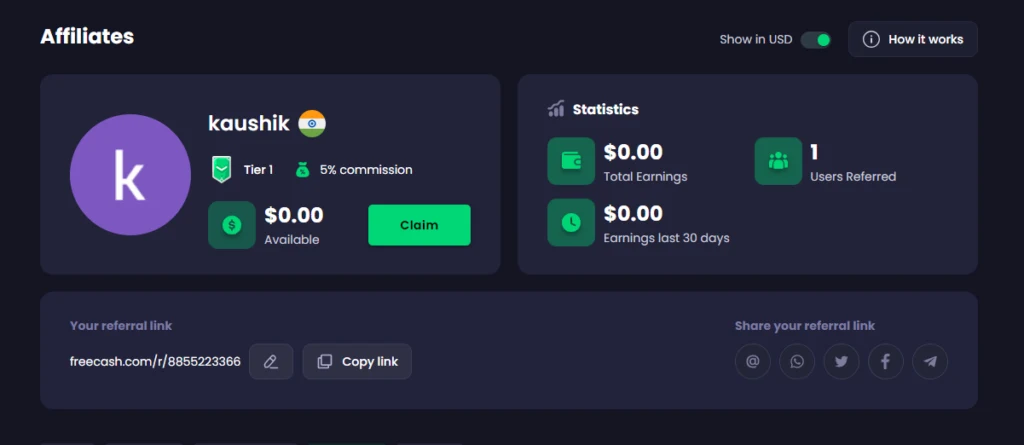Click the Total Earnings wallet icon
Image resolution: width=1024 pixels, height=445 pixels.
571,161
